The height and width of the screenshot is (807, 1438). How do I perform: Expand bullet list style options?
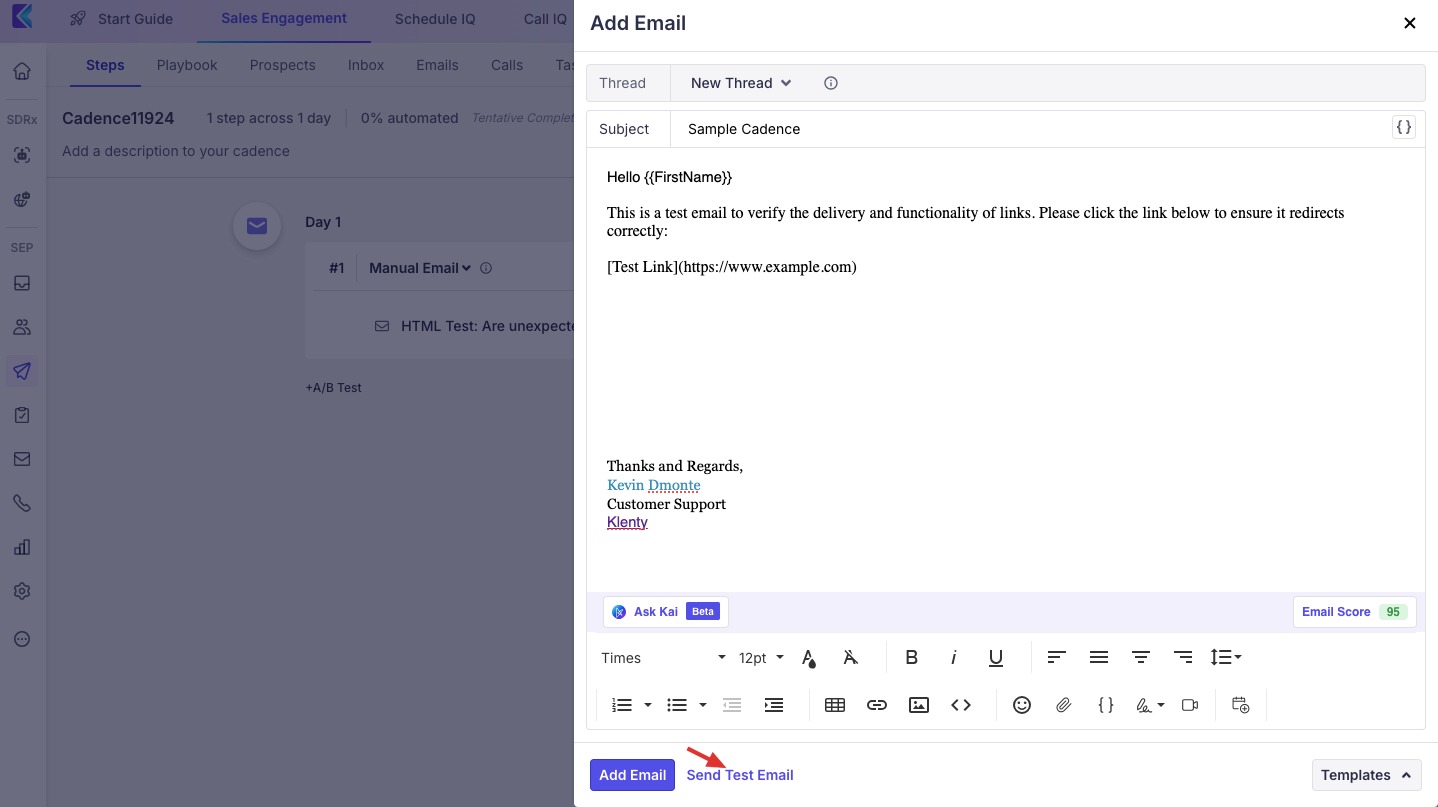pyautogui.click(x=703, y=705)
